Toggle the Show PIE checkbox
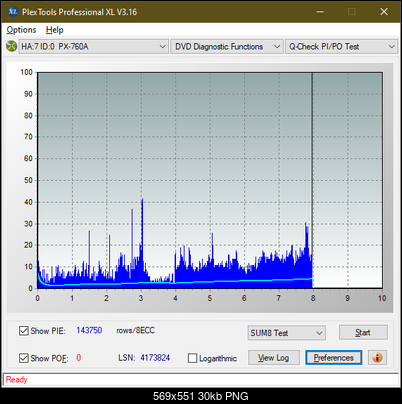Image resolution: width=402 pixels, height=404 pixels. [24, 331]
